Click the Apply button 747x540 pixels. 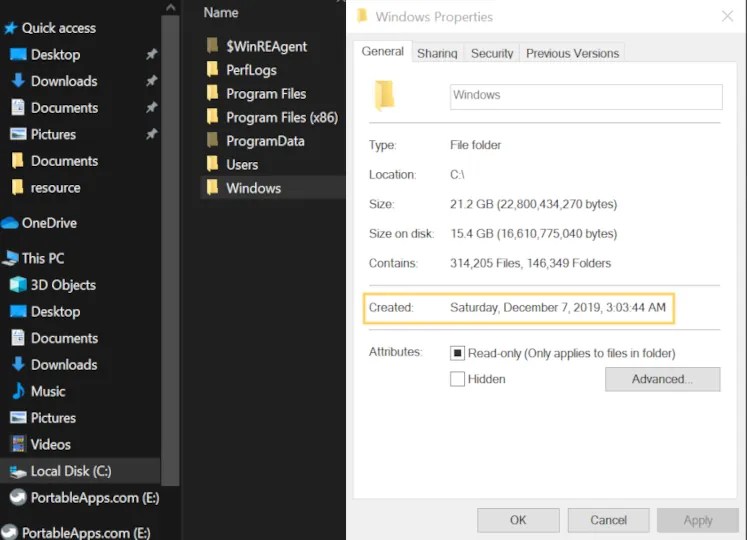click(698, 520)
